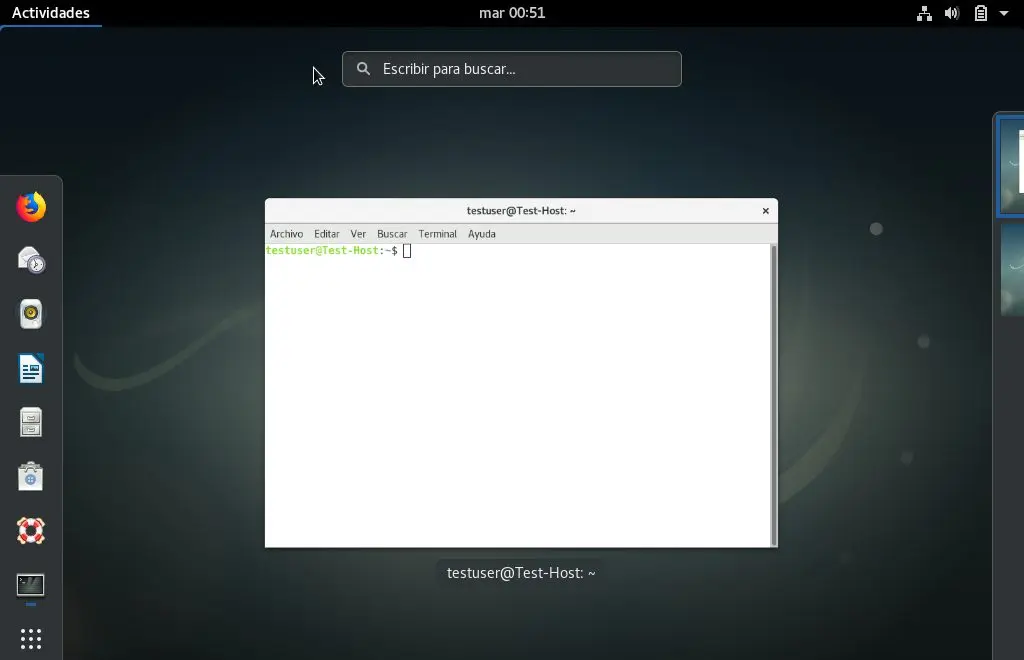Image resolution: width=1024 pixels, height=660 pixels.
Task: Open LibreOffice Writer from the dock
Action: coord(30,367)
